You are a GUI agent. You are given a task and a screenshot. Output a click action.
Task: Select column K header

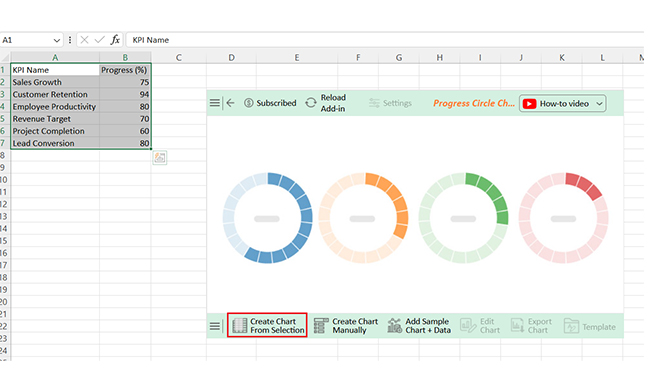(x=562, y=58)
